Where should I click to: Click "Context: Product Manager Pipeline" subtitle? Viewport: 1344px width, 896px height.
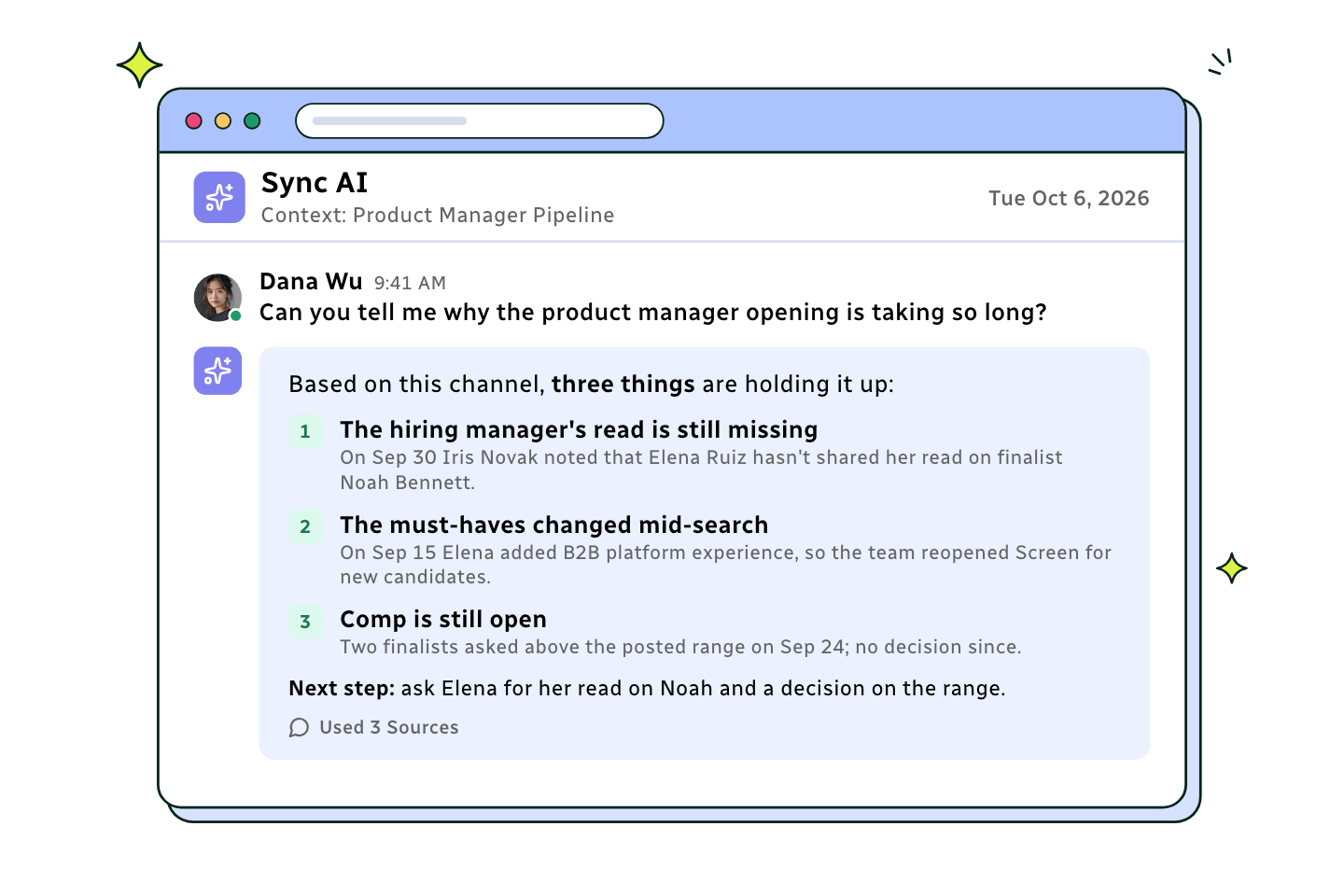pos(438,215)
